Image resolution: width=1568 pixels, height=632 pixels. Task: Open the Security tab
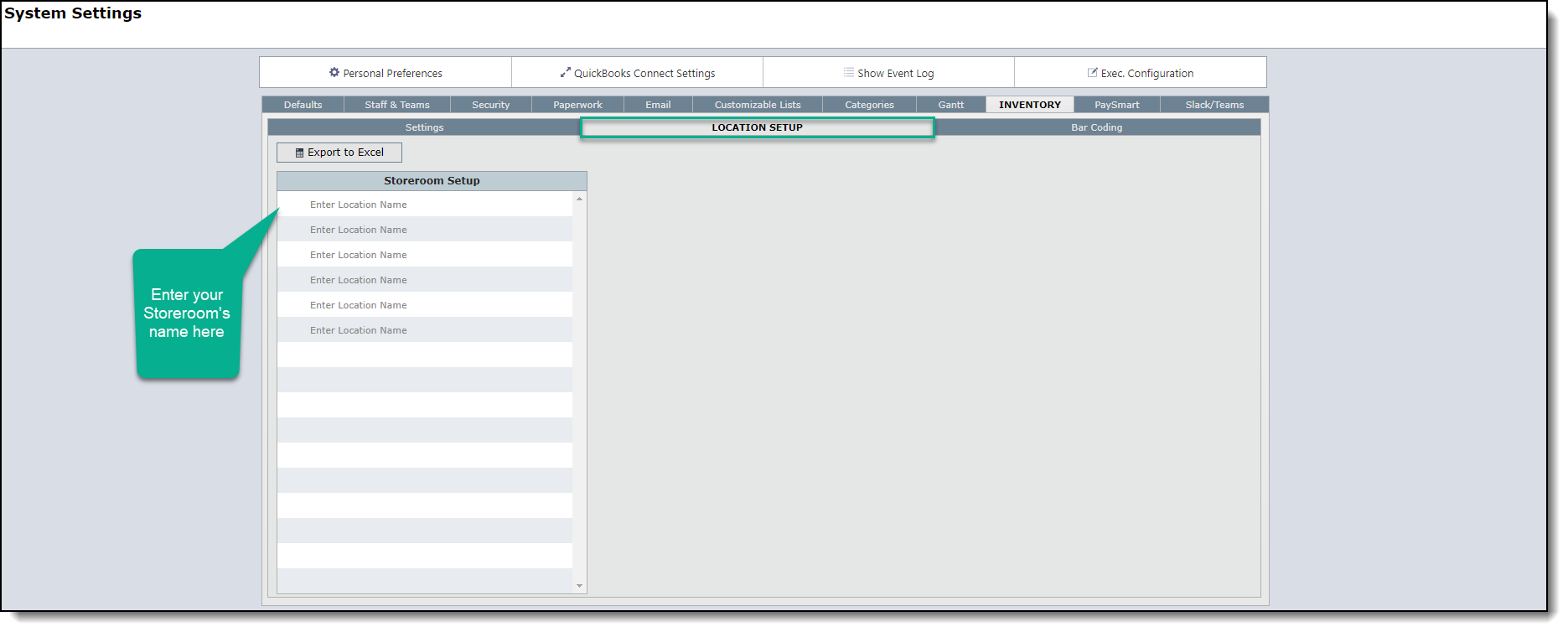[x=491, y=105]
